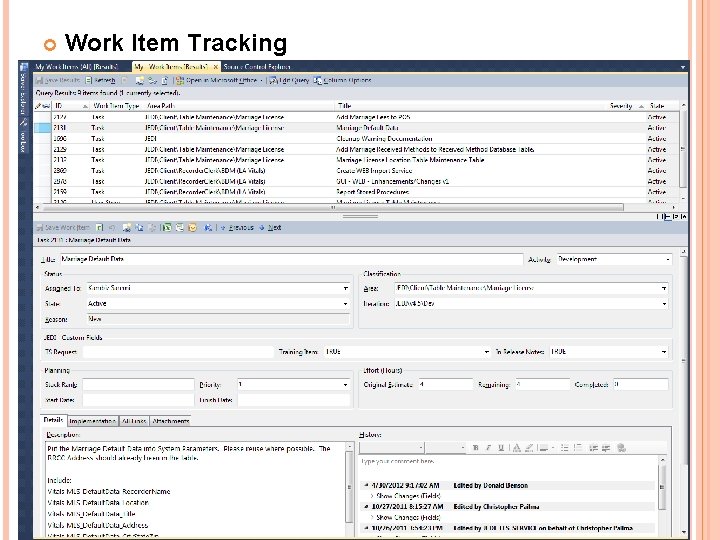The height and width of the screenshot is (540, 720).
Task: Open the Training Item dropdown
Action: [x=487, y=352]
